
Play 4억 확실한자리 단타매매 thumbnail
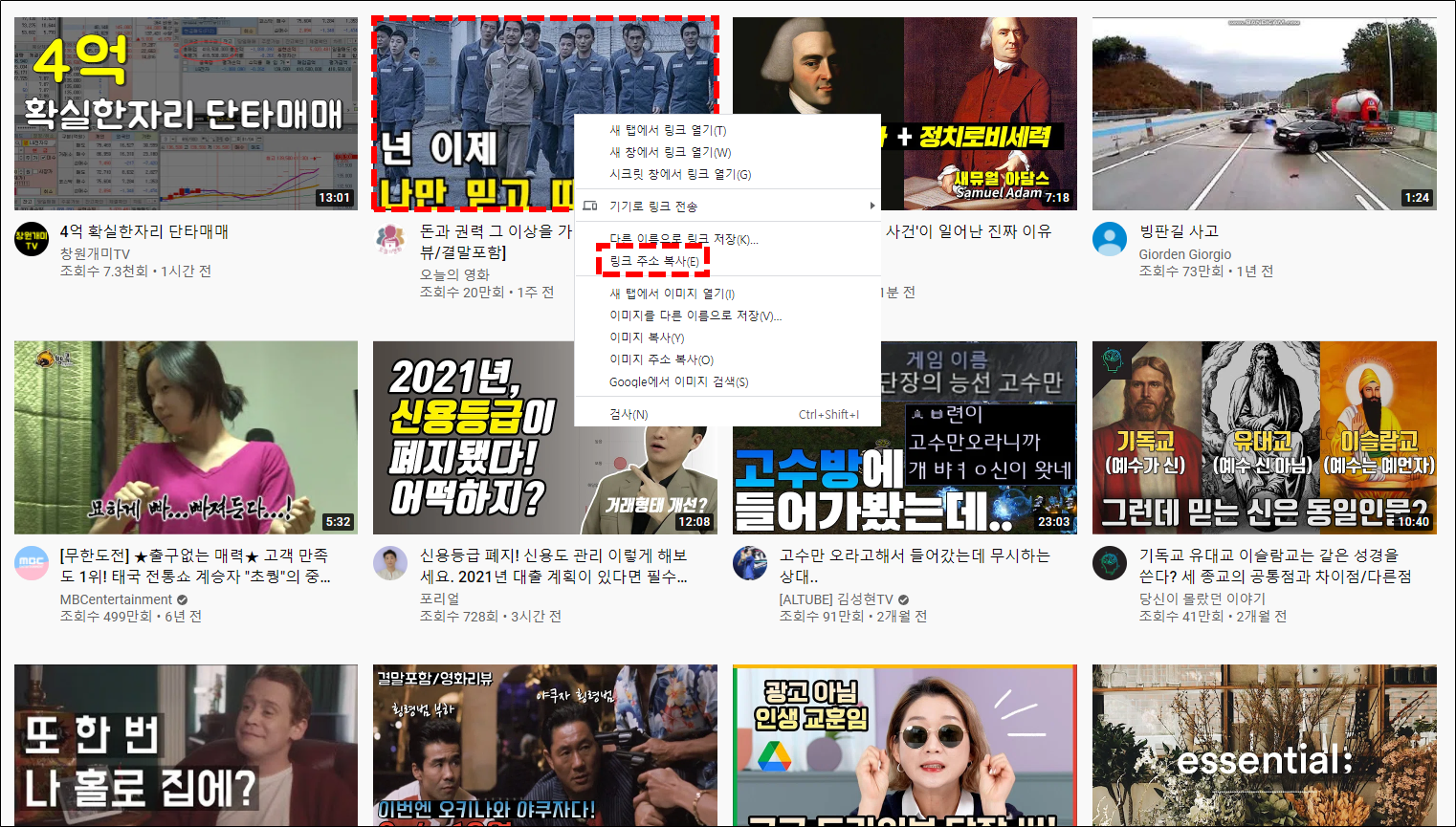pos(186,113)
